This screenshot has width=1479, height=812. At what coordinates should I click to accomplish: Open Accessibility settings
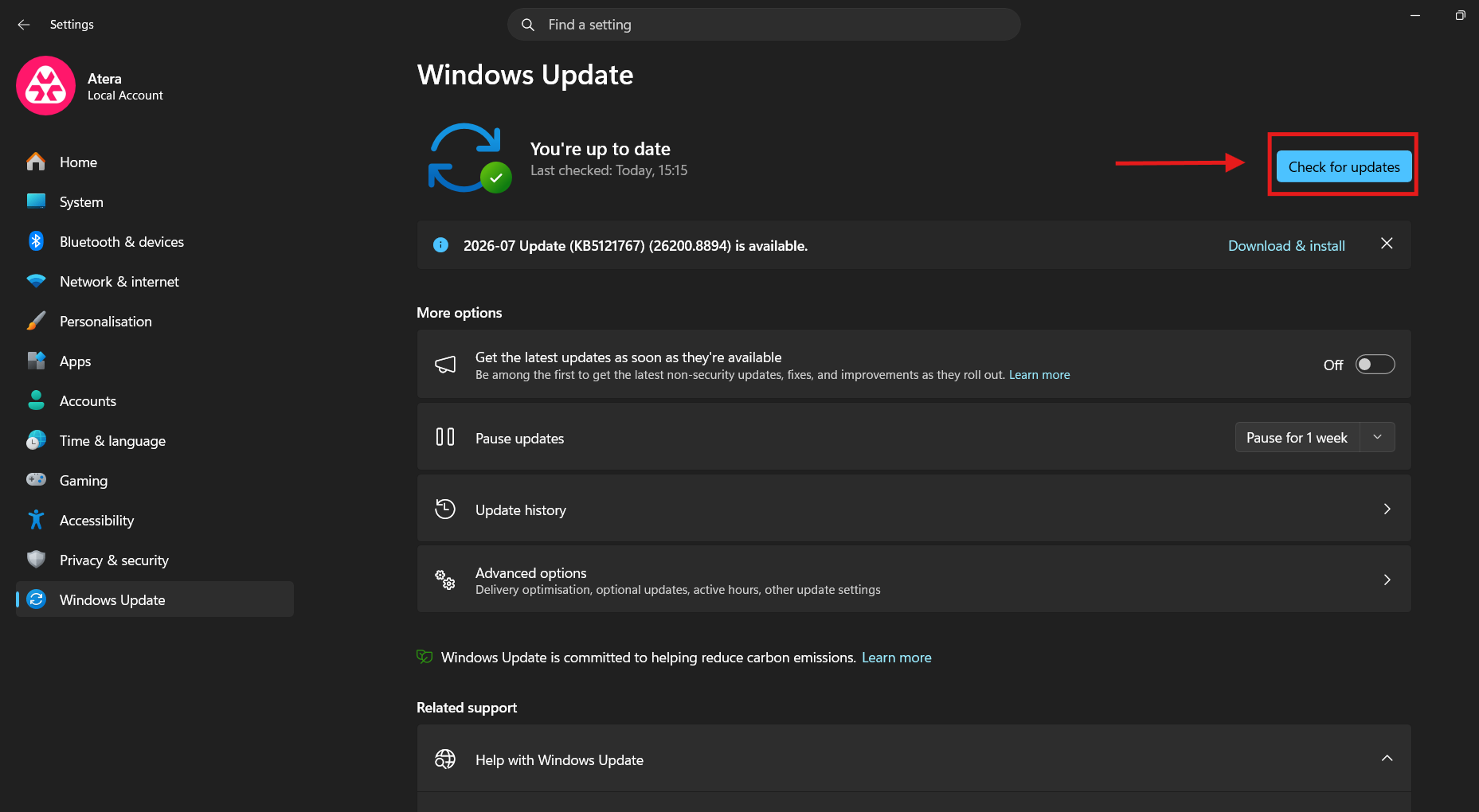(155, 520)
